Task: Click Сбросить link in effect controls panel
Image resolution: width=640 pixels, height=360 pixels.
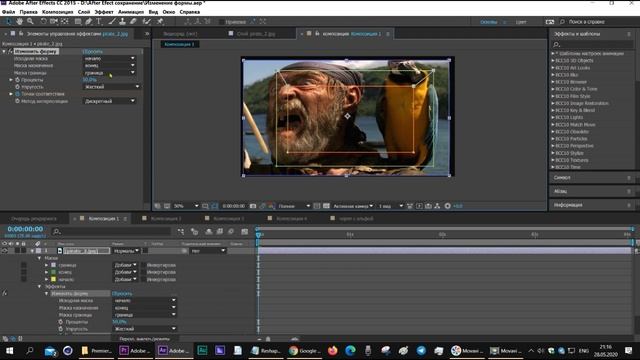Action: (x=93, y=51)
